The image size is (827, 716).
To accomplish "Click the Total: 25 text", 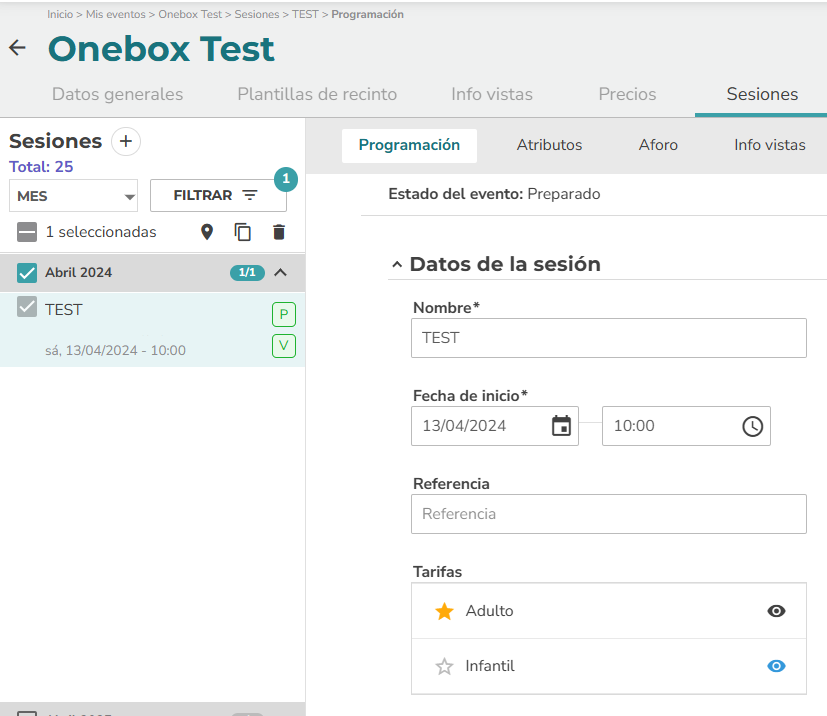I will pyautogui.click(x=41, y=167).
